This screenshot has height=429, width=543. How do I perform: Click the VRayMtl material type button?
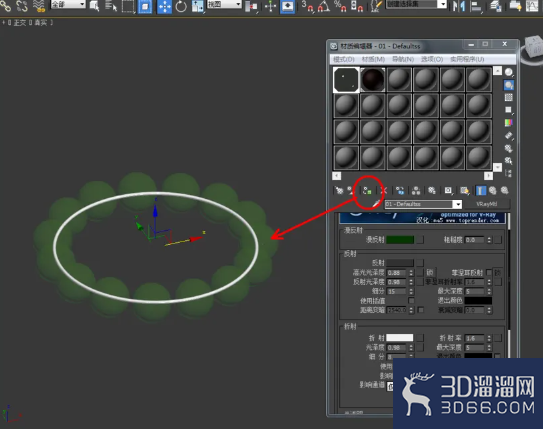pyautogui.click(x=487, y=204)
